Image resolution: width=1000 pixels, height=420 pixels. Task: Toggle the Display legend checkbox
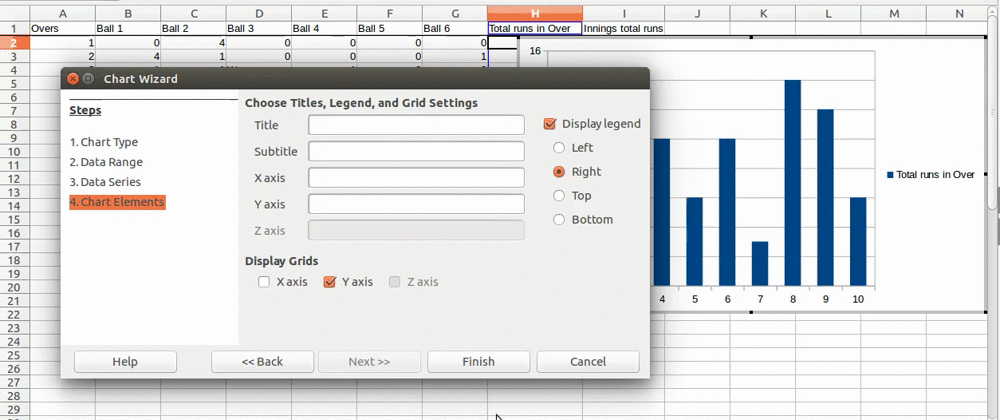tap(550, 124)
